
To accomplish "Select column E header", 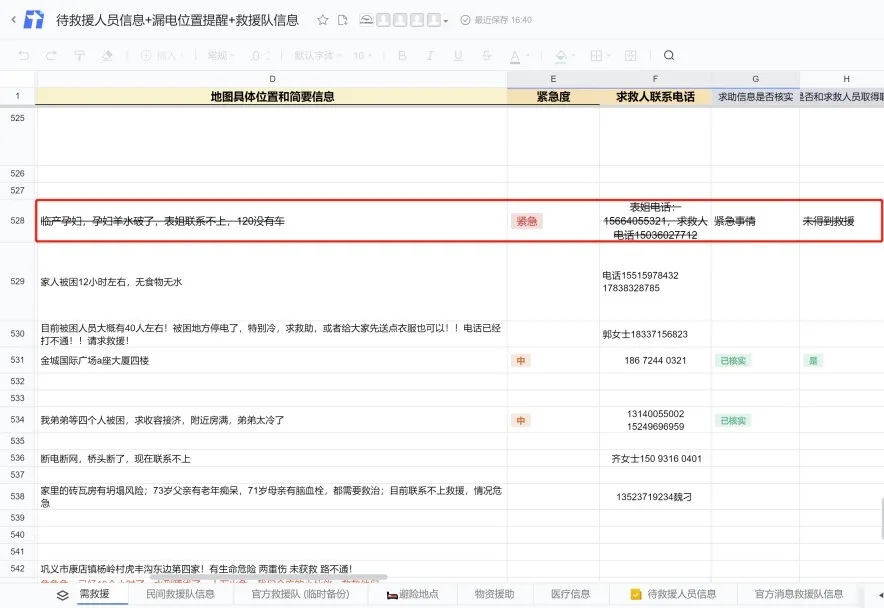I will [x=553, y=79].
